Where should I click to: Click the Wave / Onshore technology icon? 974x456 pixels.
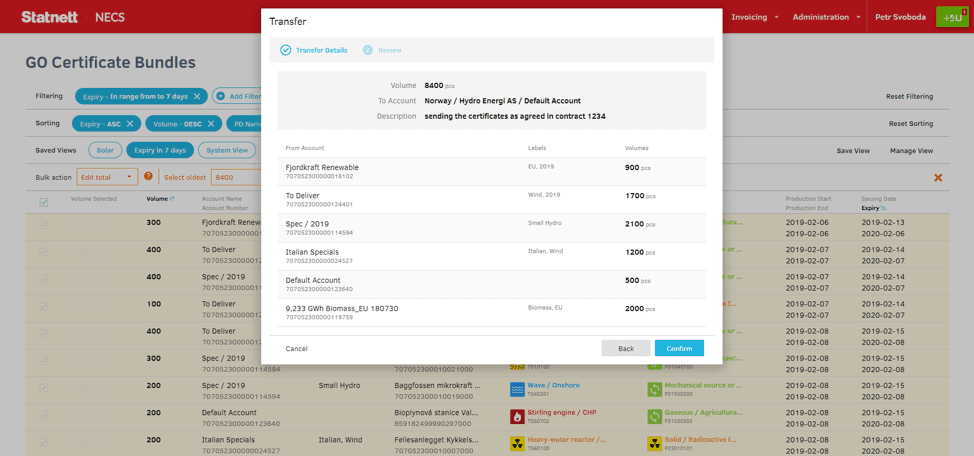pos(517,389)
